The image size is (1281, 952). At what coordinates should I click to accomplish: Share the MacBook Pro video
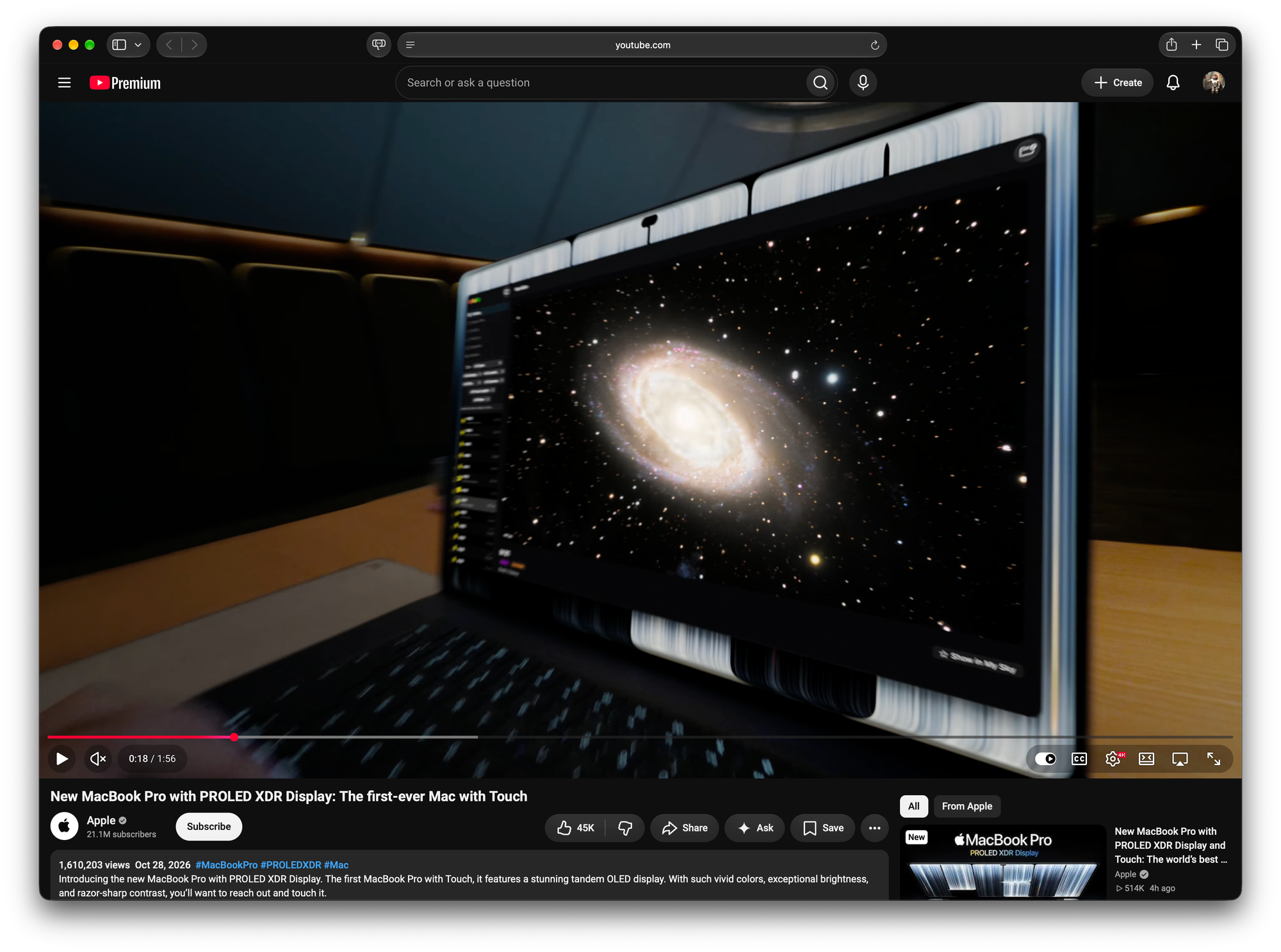(x=685, y=828)
